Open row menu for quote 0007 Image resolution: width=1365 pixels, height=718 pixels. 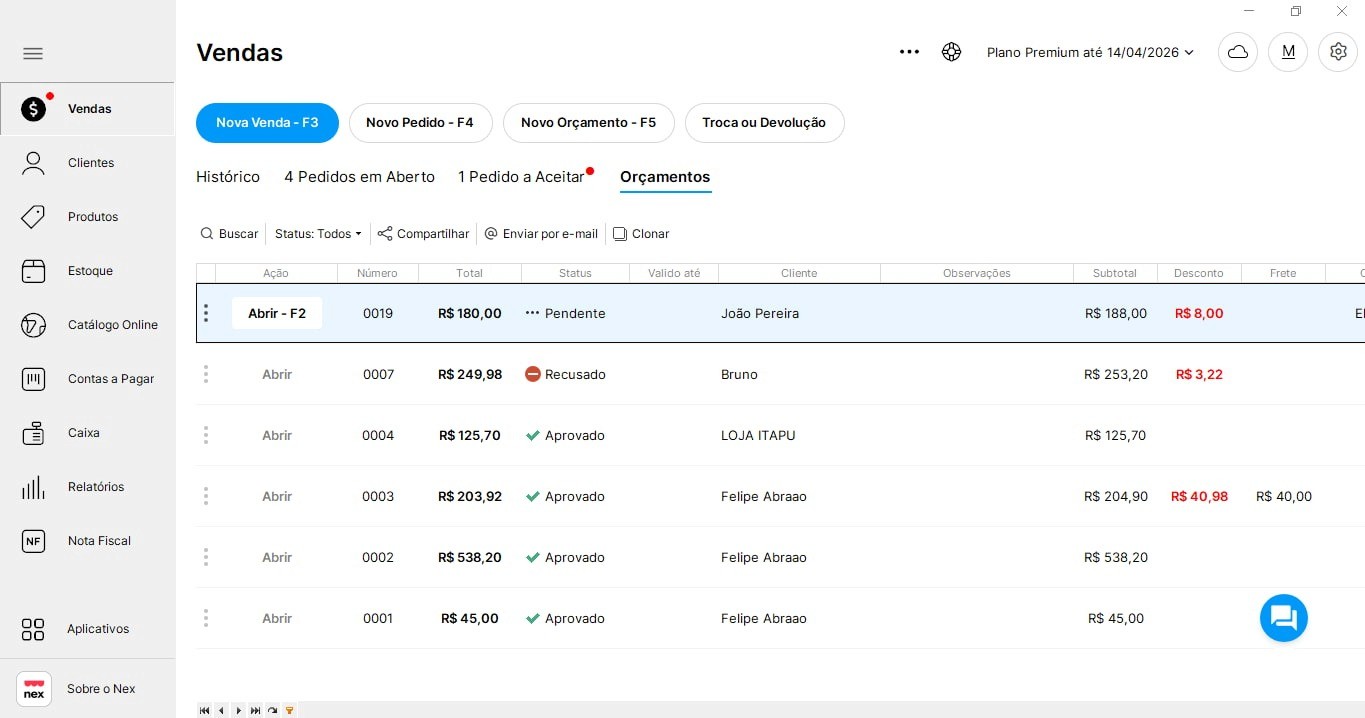click(206, 374)
